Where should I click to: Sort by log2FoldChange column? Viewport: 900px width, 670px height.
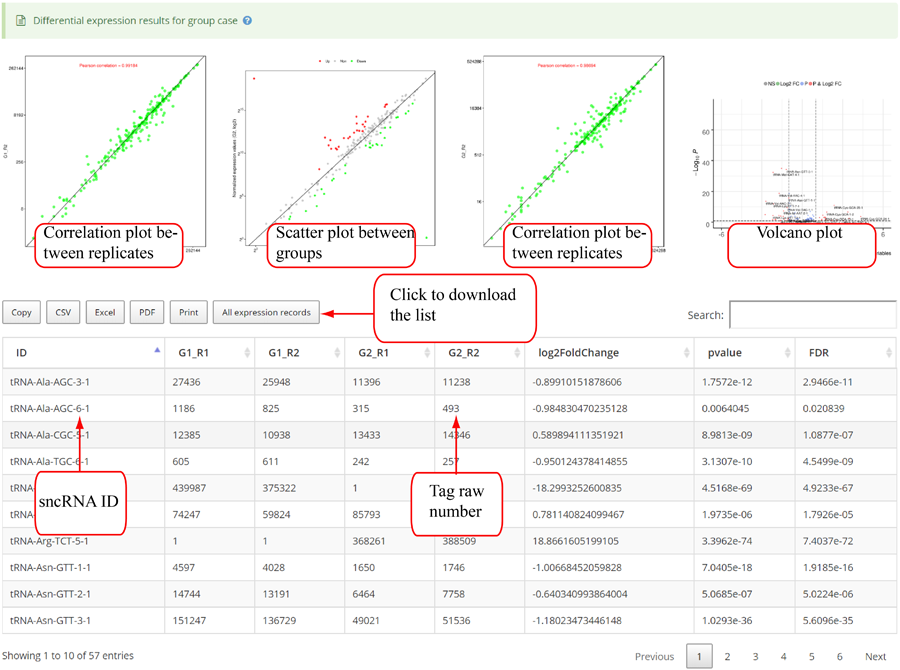(x=604, y=352)
